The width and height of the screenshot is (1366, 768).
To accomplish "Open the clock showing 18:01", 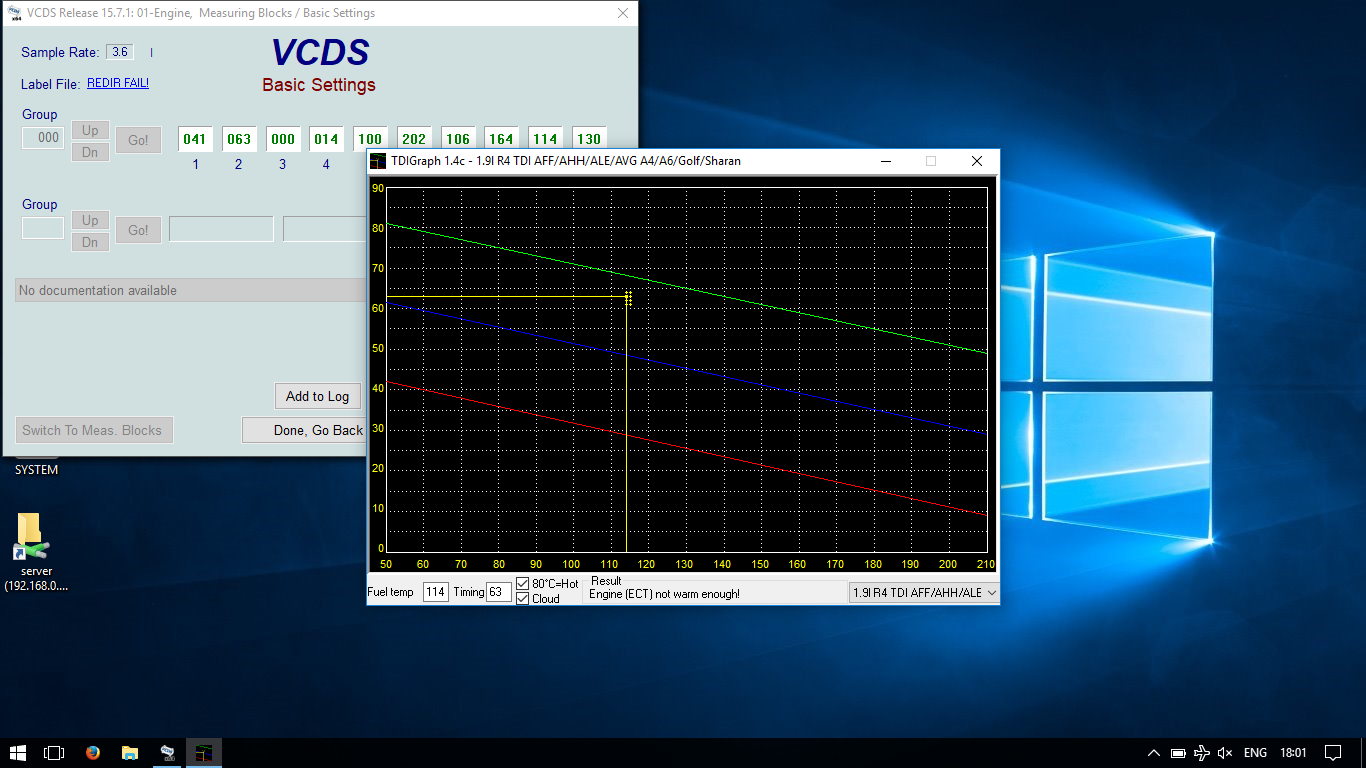I will tap(1293, 753).
